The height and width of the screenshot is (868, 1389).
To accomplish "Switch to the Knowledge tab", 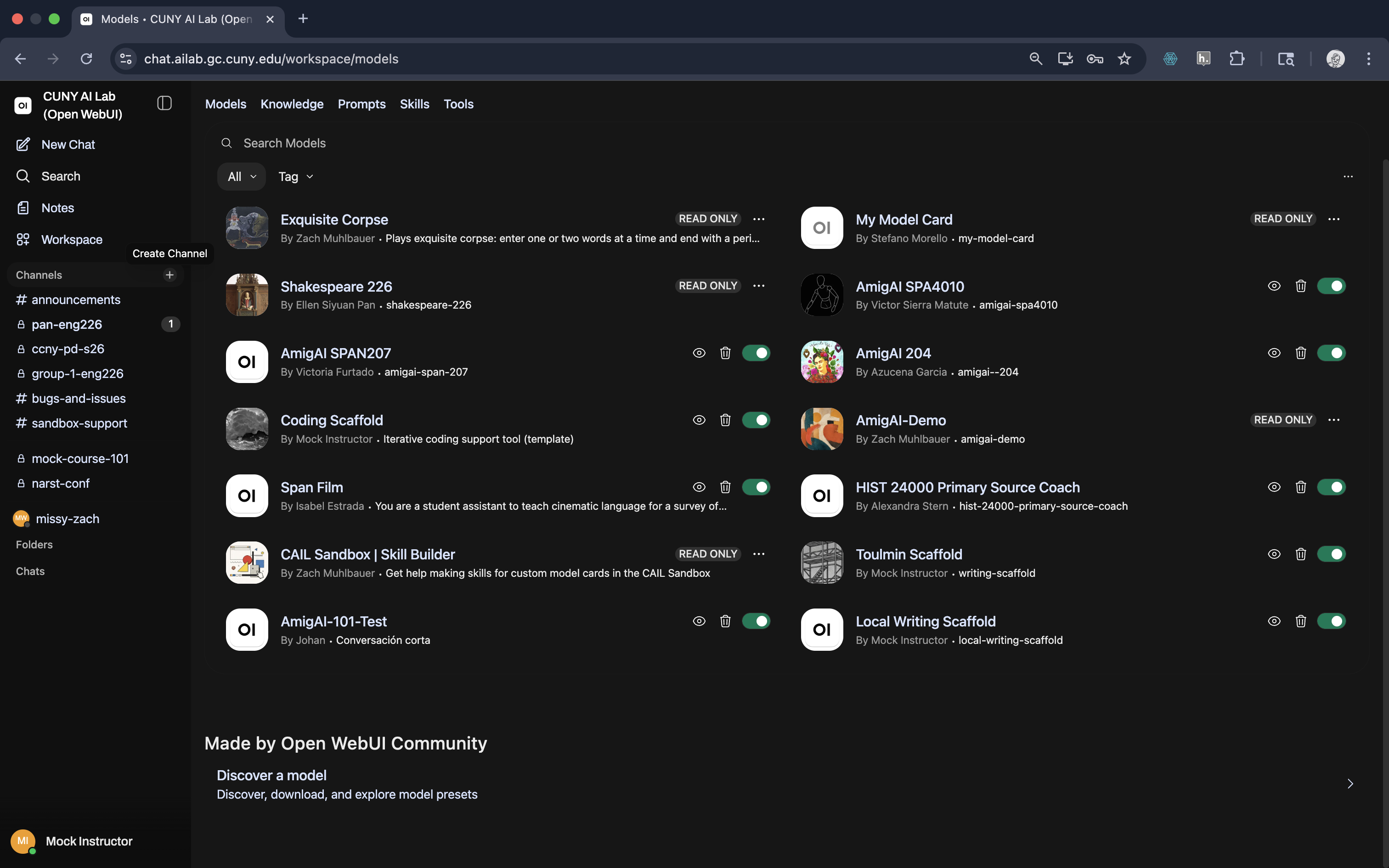I will click(292, 105).
